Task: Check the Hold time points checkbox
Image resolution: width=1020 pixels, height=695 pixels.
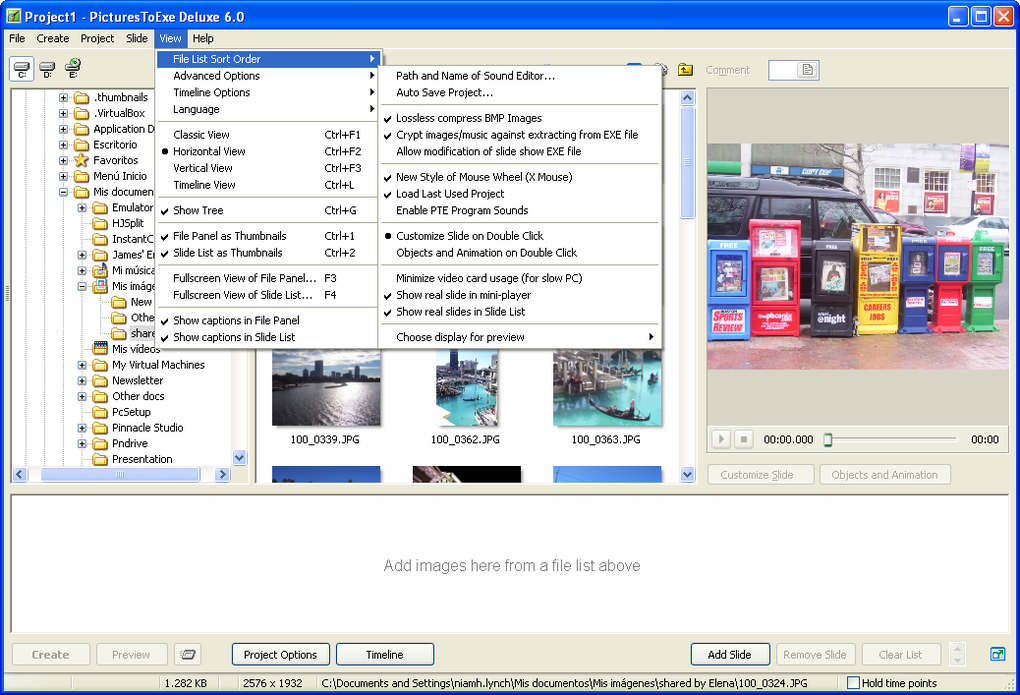Action: [853, 683]
